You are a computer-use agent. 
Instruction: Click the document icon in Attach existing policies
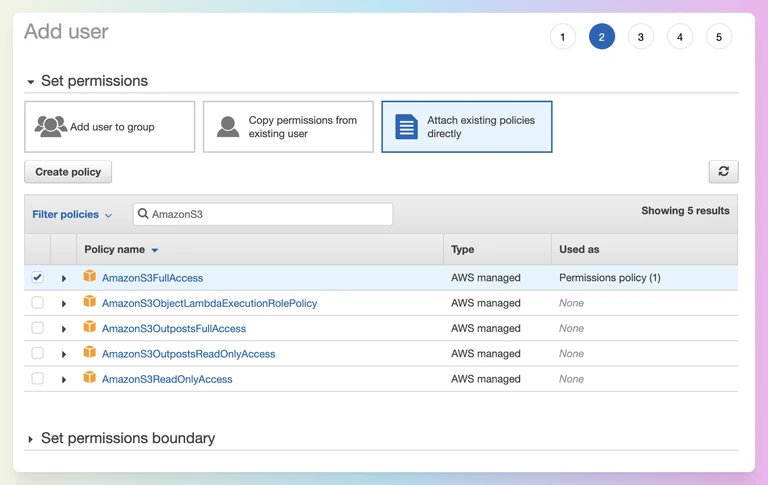pyautogui.click(x=407, y=127)
